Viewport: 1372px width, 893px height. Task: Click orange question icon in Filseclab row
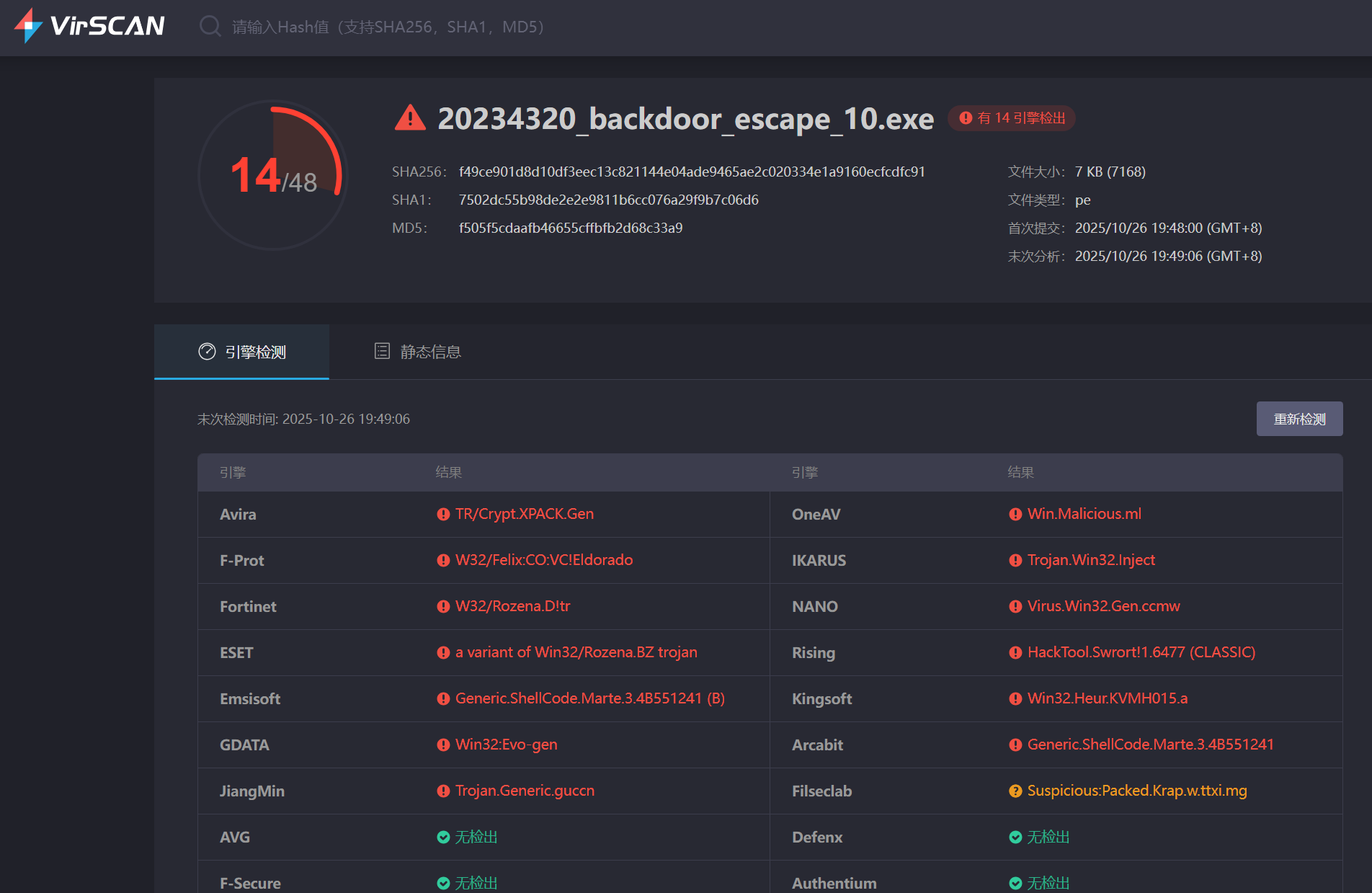pyautogui.click(x=1015, y=791)
